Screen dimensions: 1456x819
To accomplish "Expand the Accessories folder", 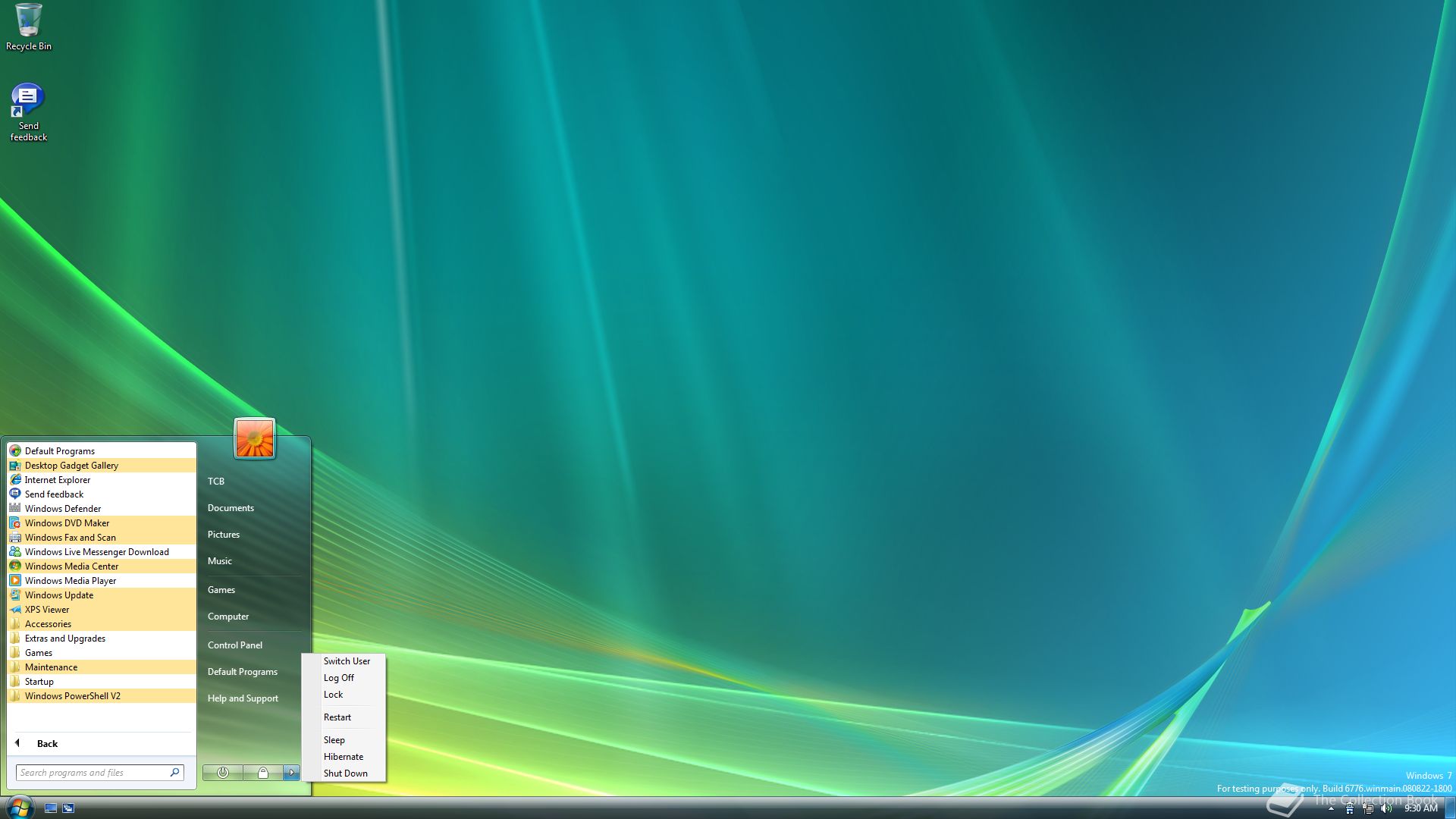I will click(x=102, y=624).
